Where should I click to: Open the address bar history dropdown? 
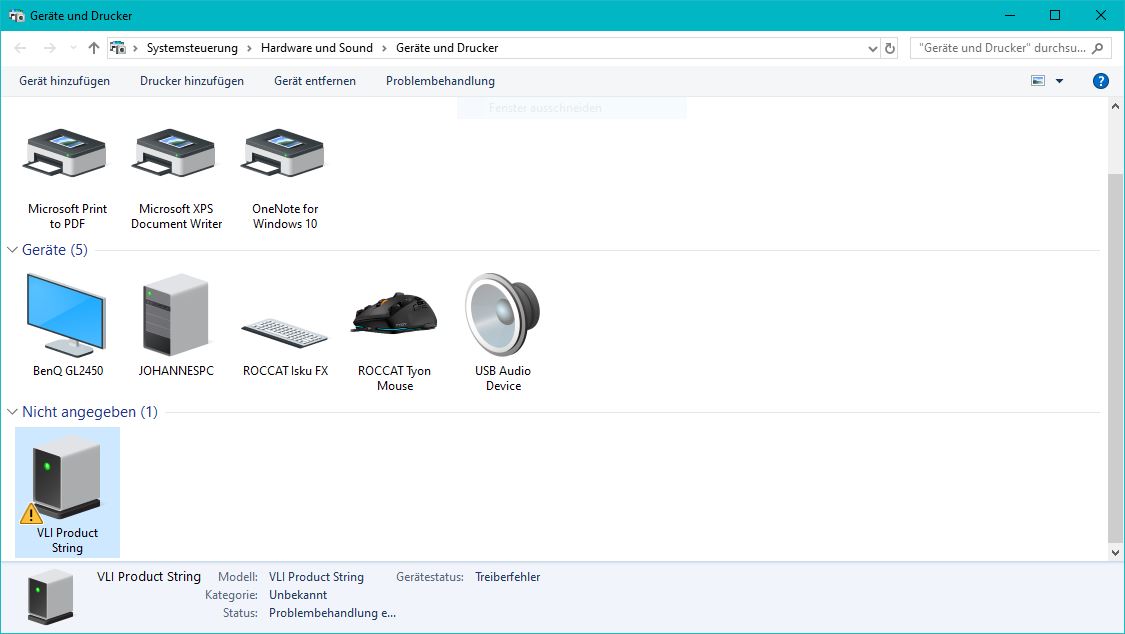(872, 49)
